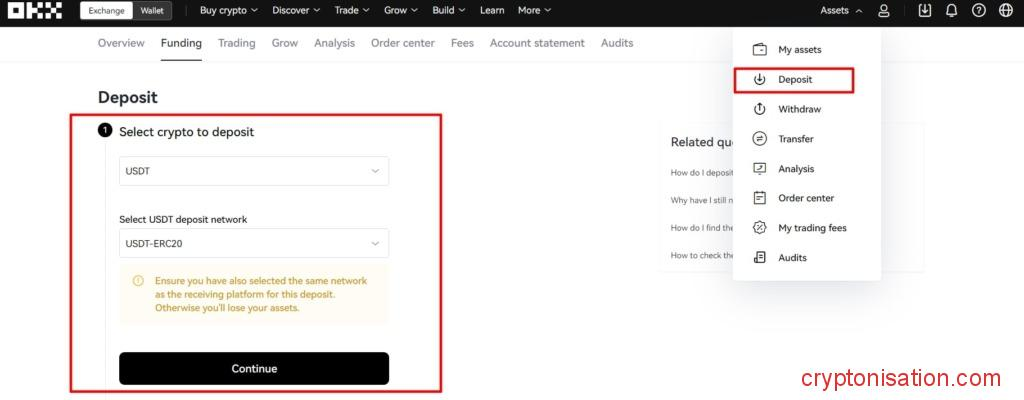Viewport: 1024px width, 400px height.
Task: Collapse the Assets dropdown menu
Action: tap(840, 11)
